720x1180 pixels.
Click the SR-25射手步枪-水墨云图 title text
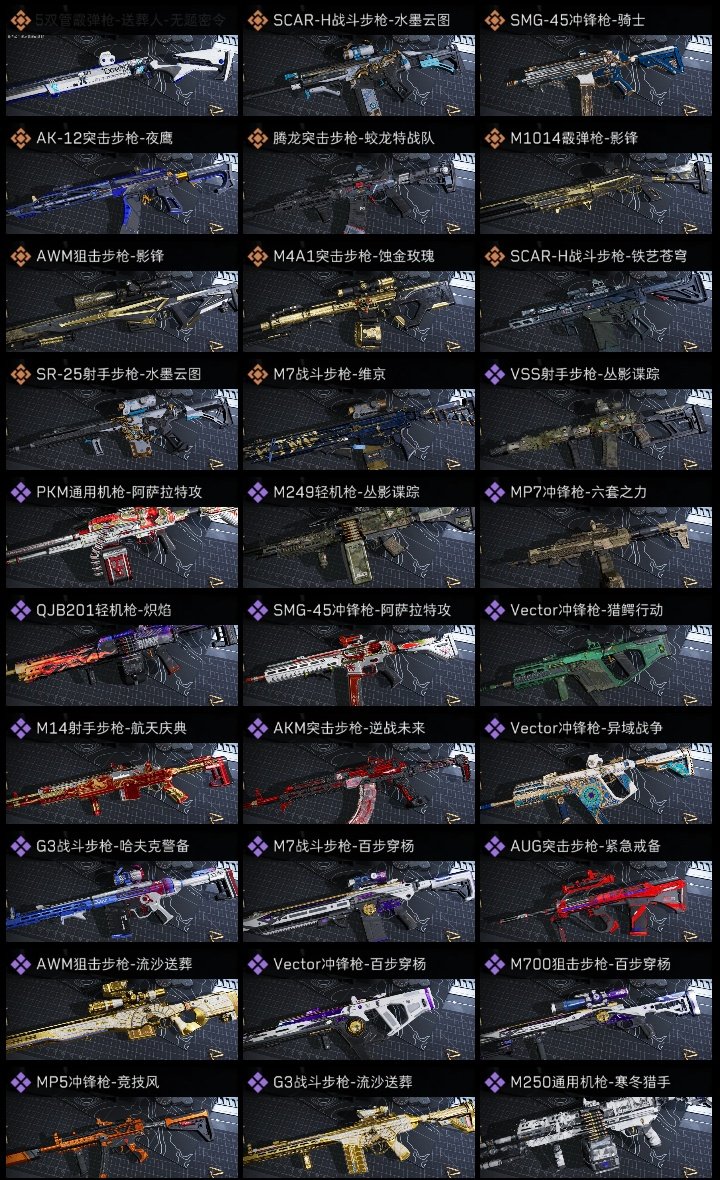pyautogui.click(x=119, y=374)
